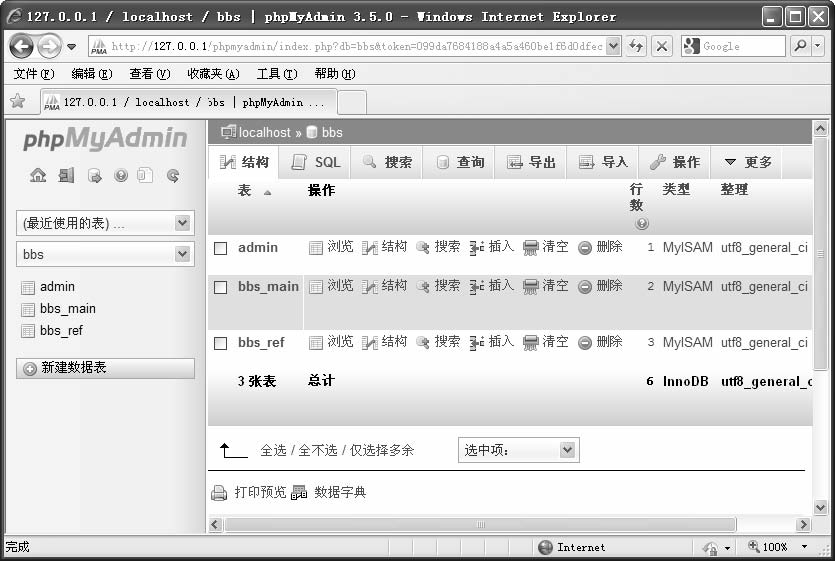Click the data dictionary icon
Image resolution: width=835 pixels, height=561 pixels.
(x=299, y=493)
